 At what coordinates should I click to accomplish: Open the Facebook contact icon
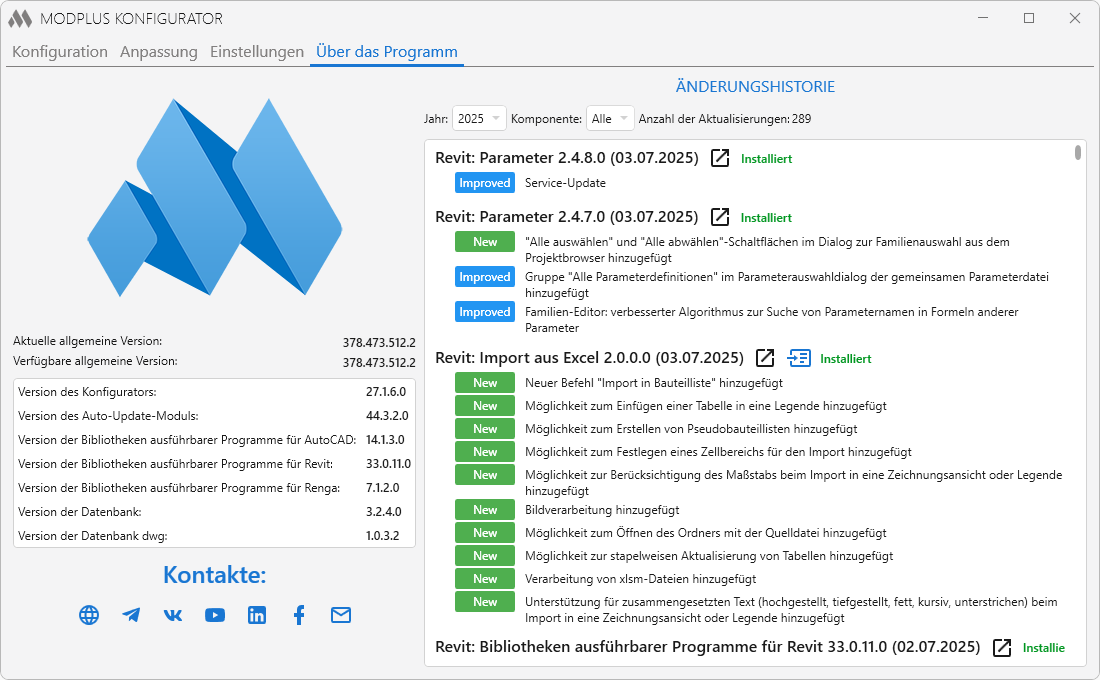tap(299, 615)
